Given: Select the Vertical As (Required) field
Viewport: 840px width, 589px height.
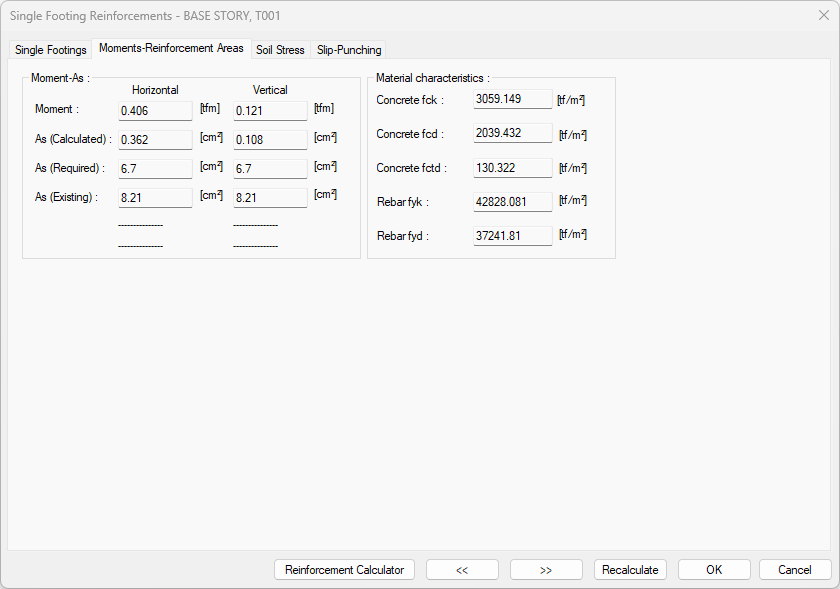Looking at the screenshot, I should click(x=270, y=169).
